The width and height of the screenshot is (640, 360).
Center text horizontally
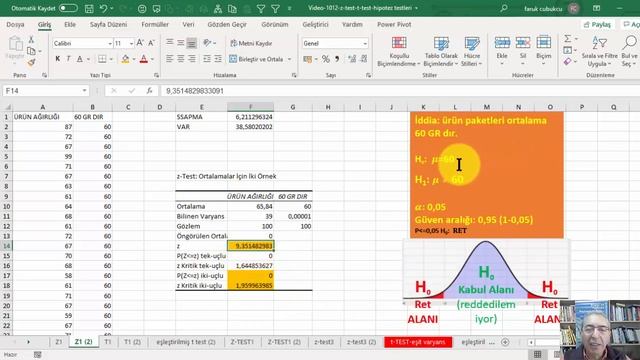coord(180,59)
